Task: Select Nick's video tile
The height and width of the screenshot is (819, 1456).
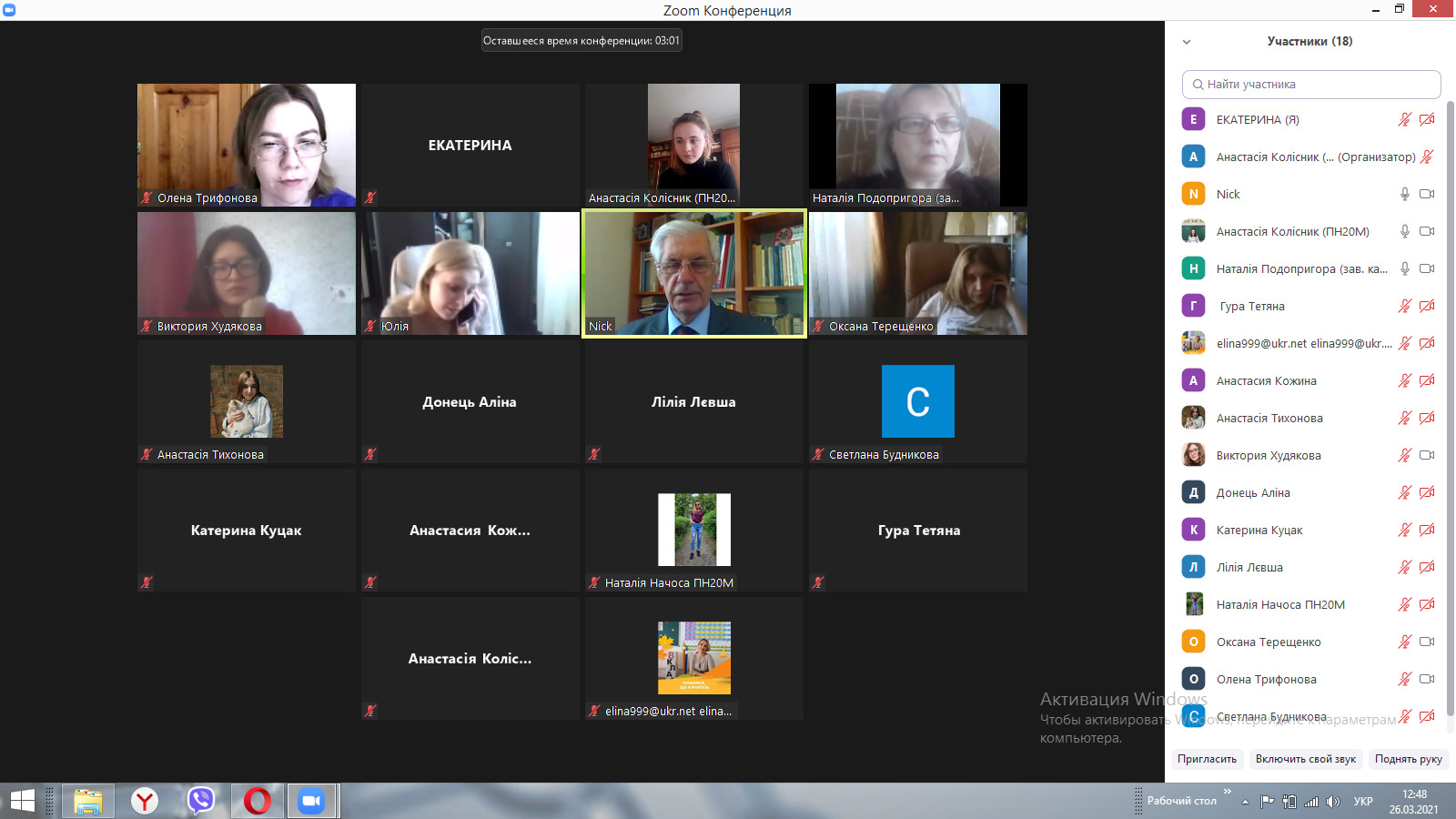Action: tap(693, 273)
